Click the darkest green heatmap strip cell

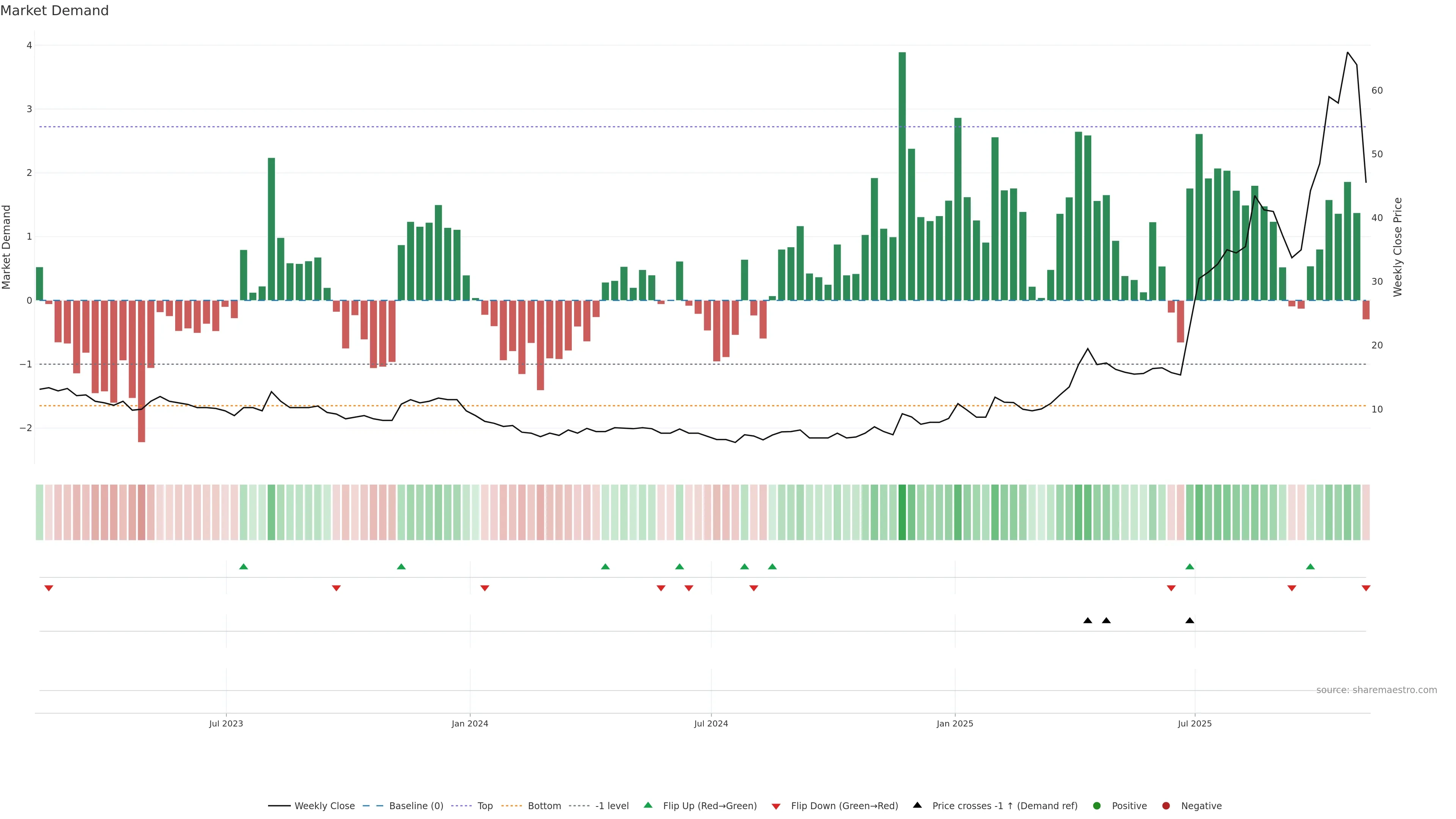click(902, 512)
